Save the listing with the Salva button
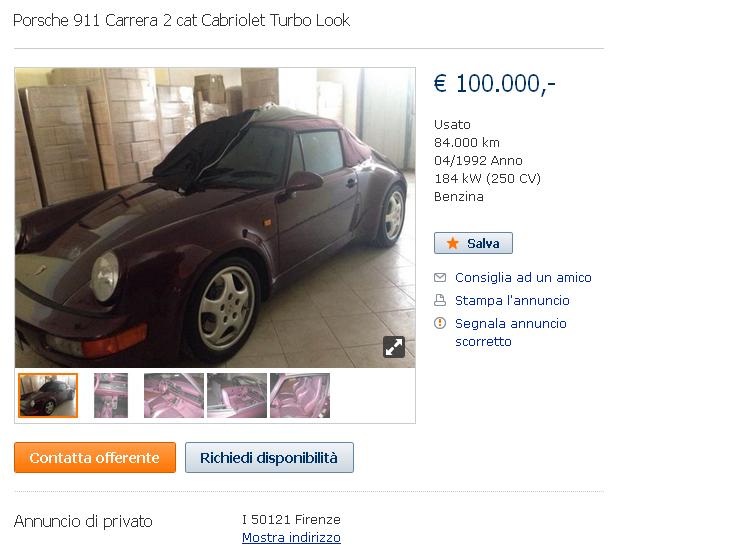 pyautogui.click(x=473, y=243)
